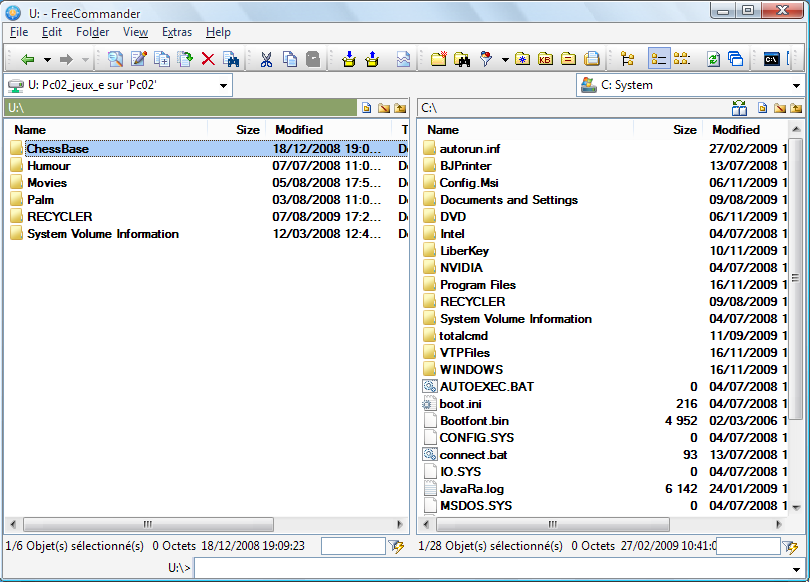Click left panel quick filter funnel icon

coord(397,546)
